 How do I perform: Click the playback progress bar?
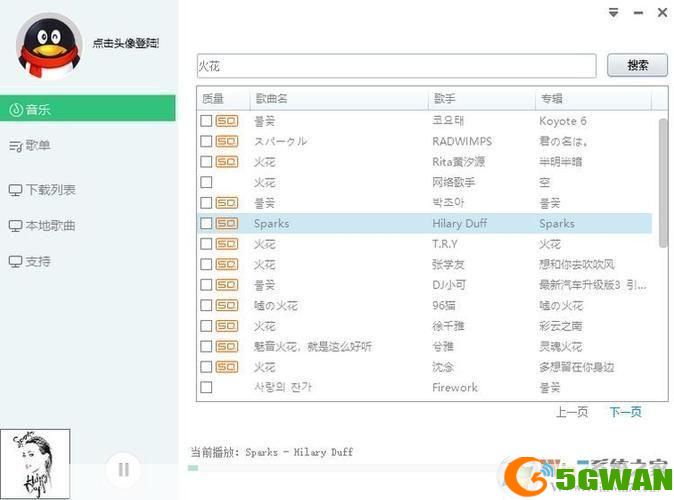pos(344,468)
